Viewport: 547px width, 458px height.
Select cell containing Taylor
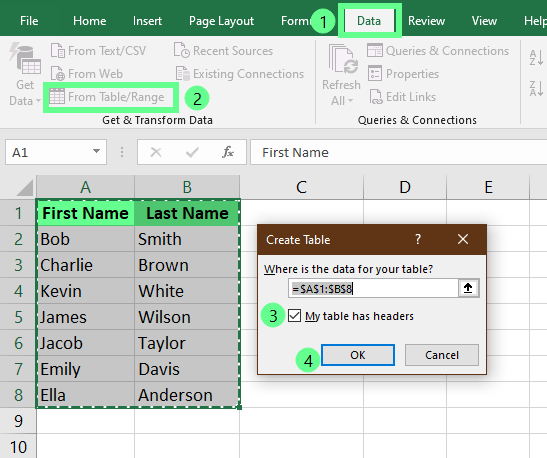(x=187, y=343)
